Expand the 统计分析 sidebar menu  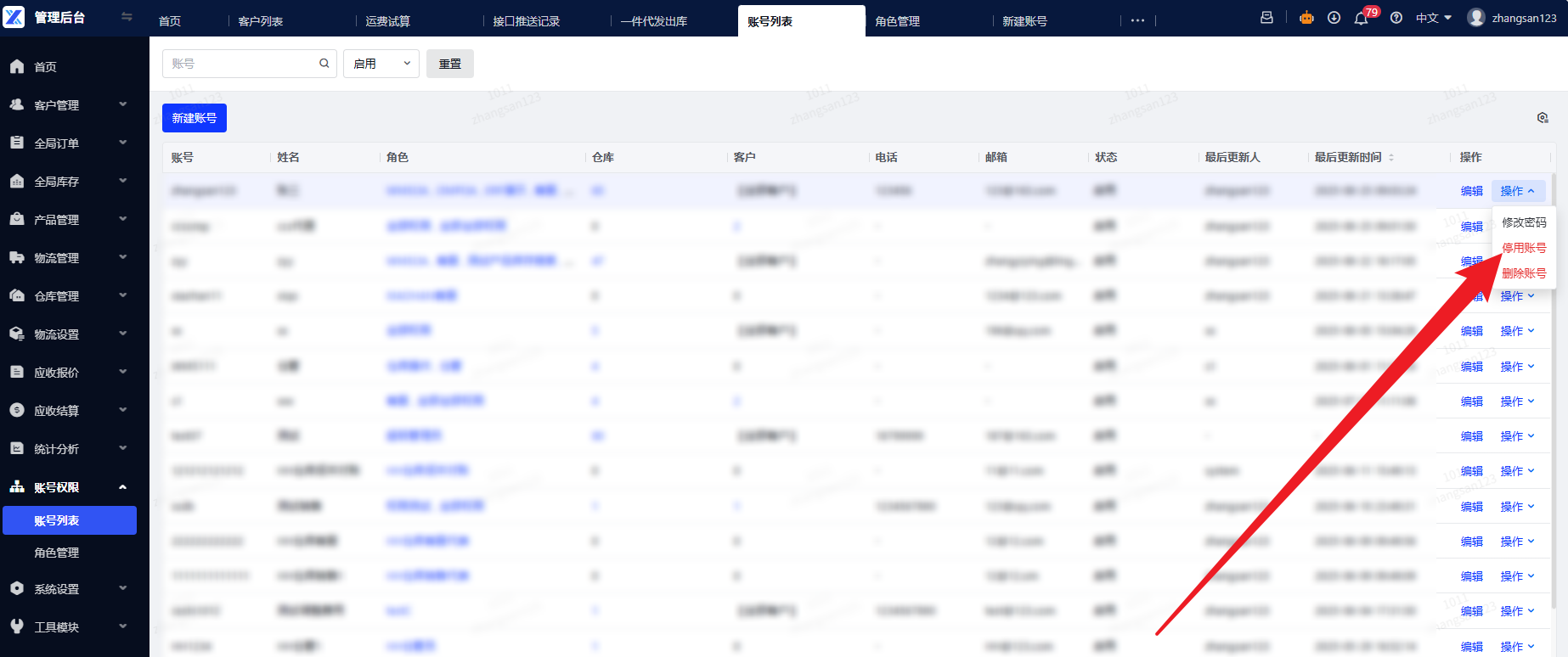coord(123,448)
